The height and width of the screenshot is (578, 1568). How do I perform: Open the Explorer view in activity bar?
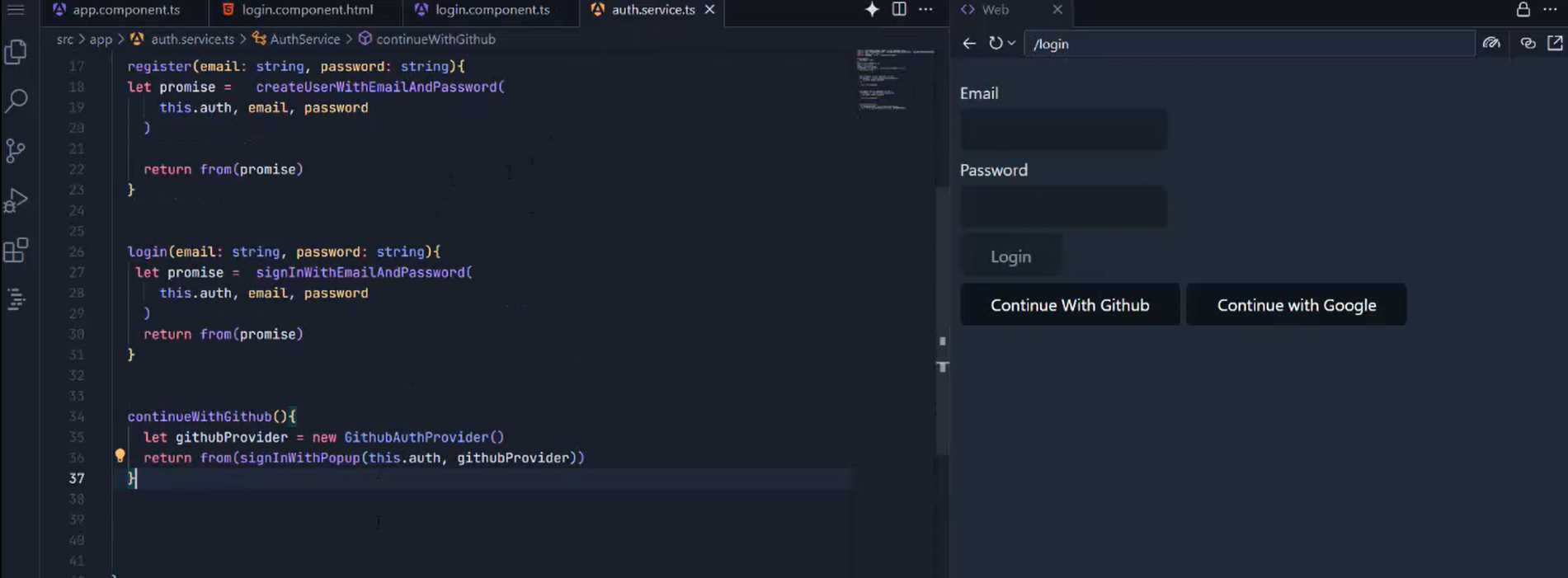tap(16, 52)
